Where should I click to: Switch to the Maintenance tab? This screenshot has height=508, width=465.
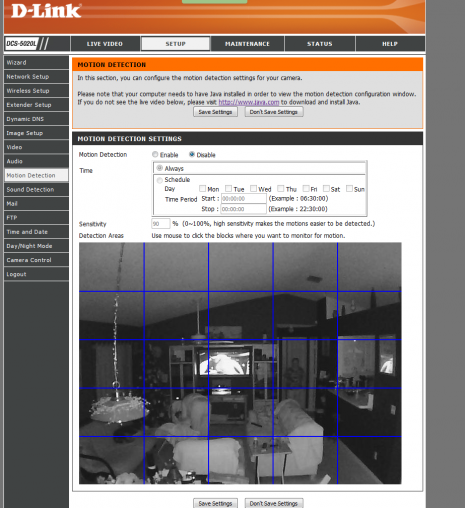(x=247, y=44)
